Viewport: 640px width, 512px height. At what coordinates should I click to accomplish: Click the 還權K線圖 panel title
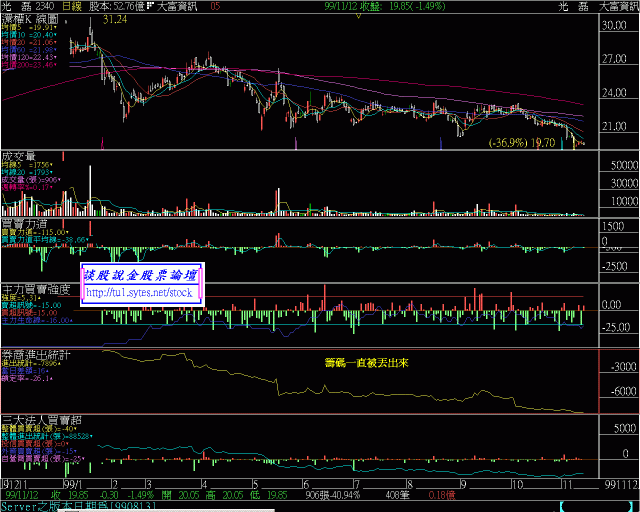point(30,19)
